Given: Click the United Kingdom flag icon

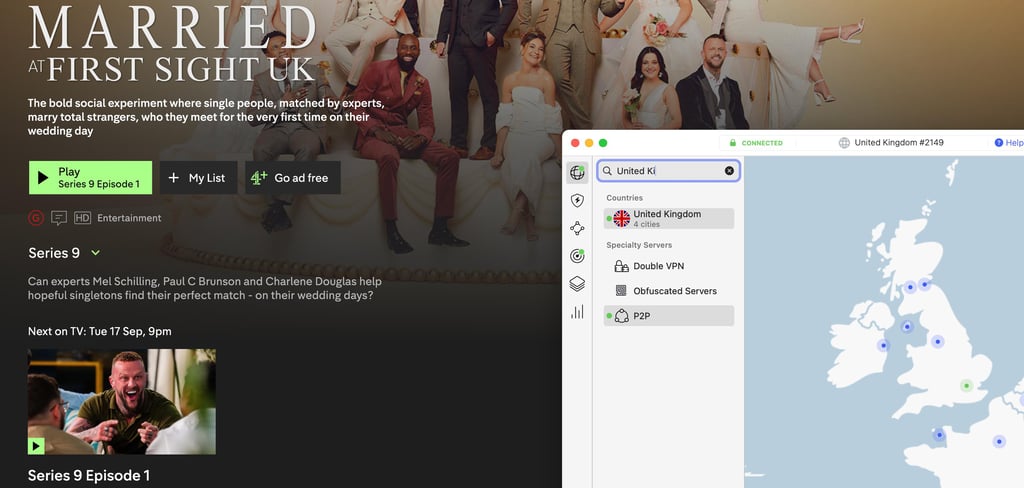Looking at the screenshot, I should click(x=621, y=218).
